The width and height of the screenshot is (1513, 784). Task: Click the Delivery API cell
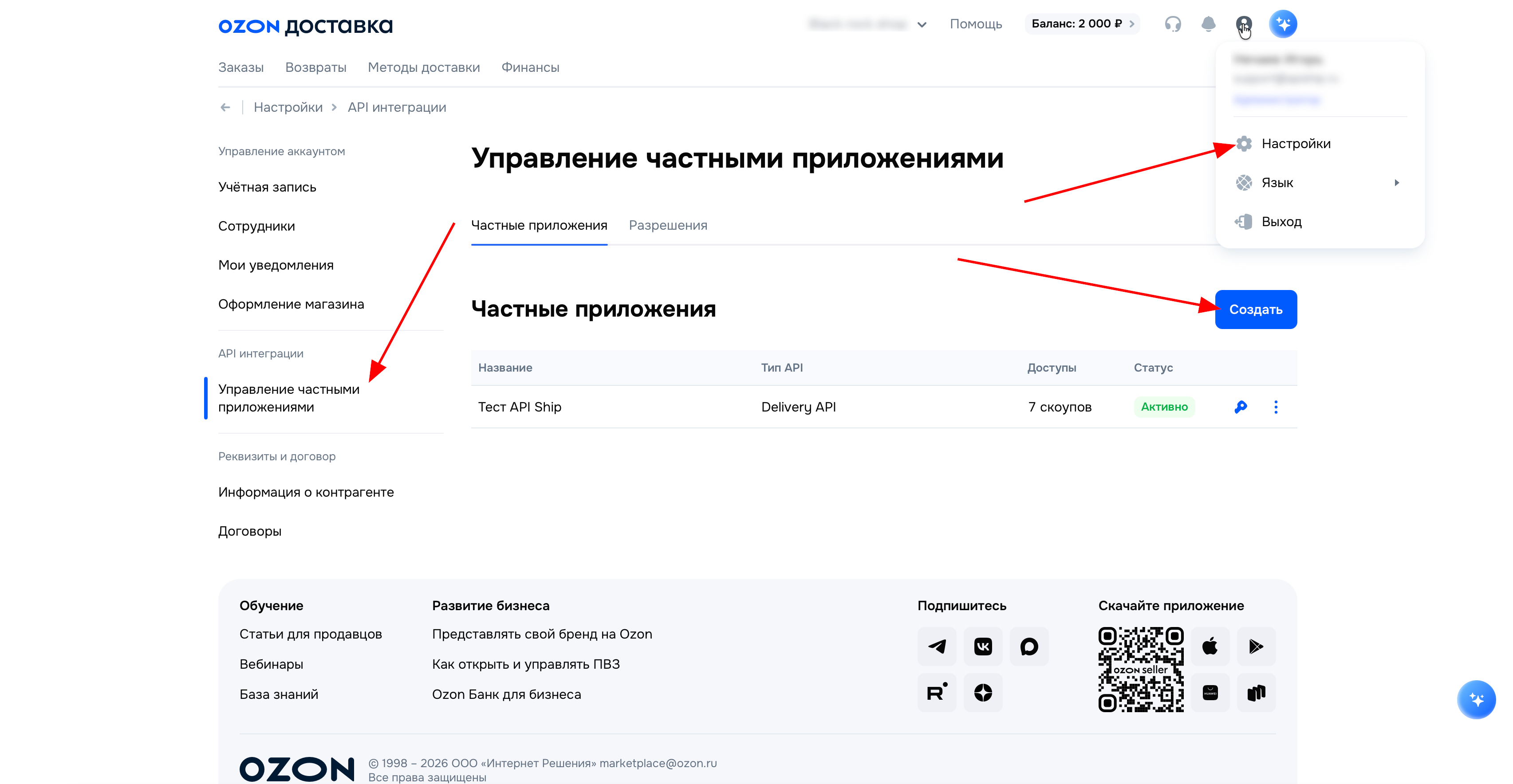[799, 407]
